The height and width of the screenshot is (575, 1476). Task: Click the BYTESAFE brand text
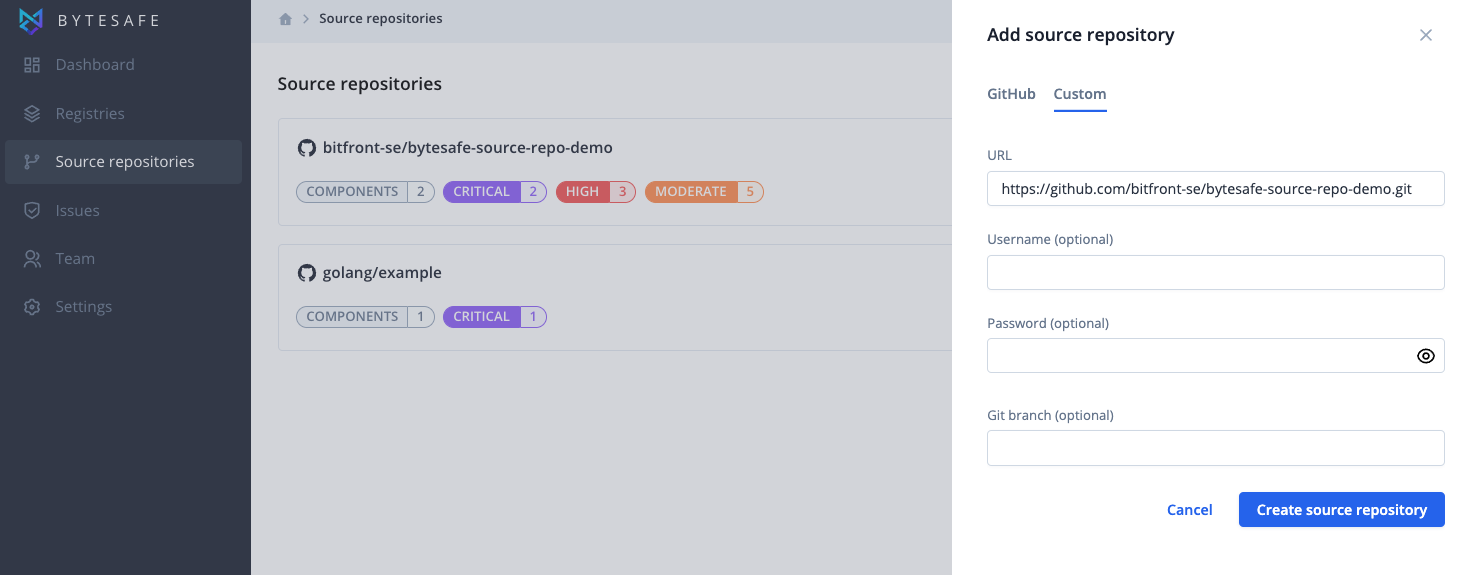109,21
